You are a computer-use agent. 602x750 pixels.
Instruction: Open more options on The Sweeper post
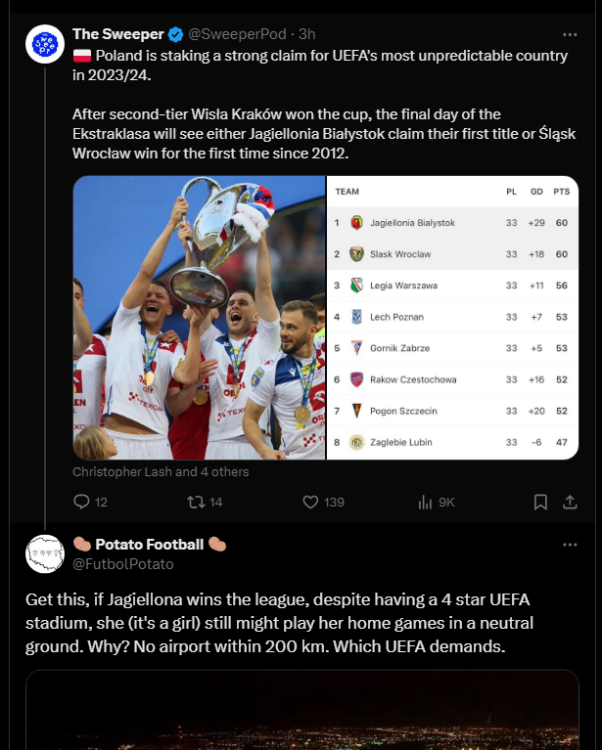(x=570, y=34)
